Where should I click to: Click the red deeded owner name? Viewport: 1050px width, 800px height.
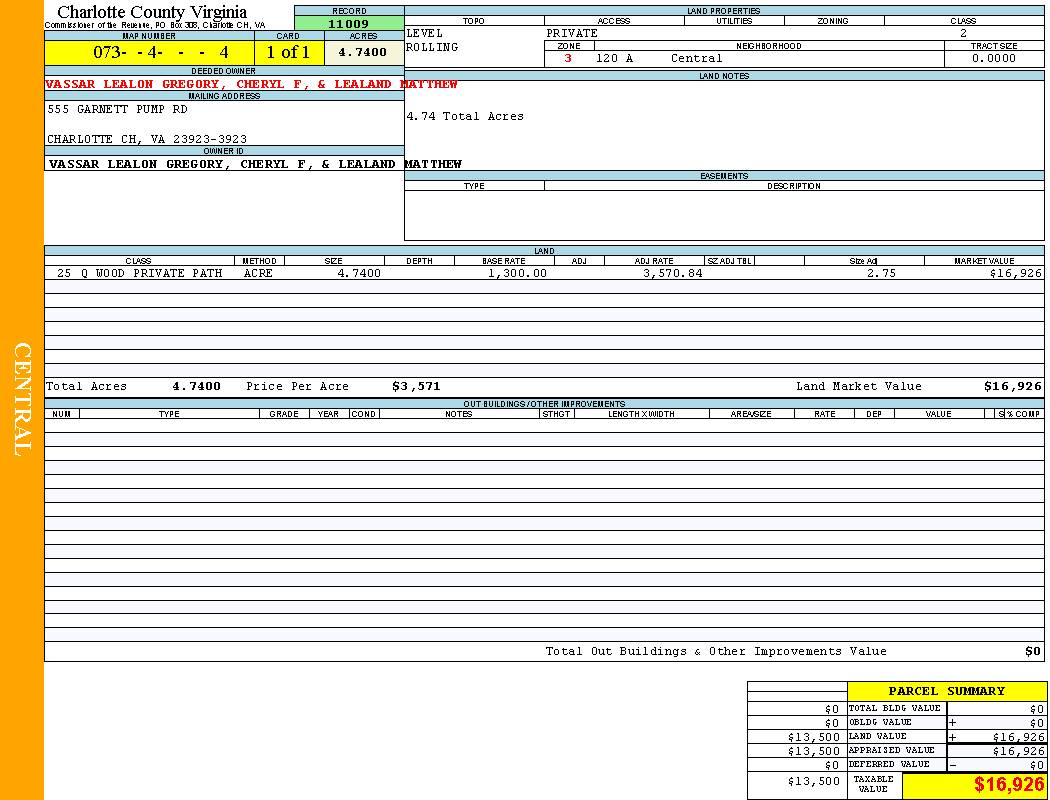(x=251, y=84)
